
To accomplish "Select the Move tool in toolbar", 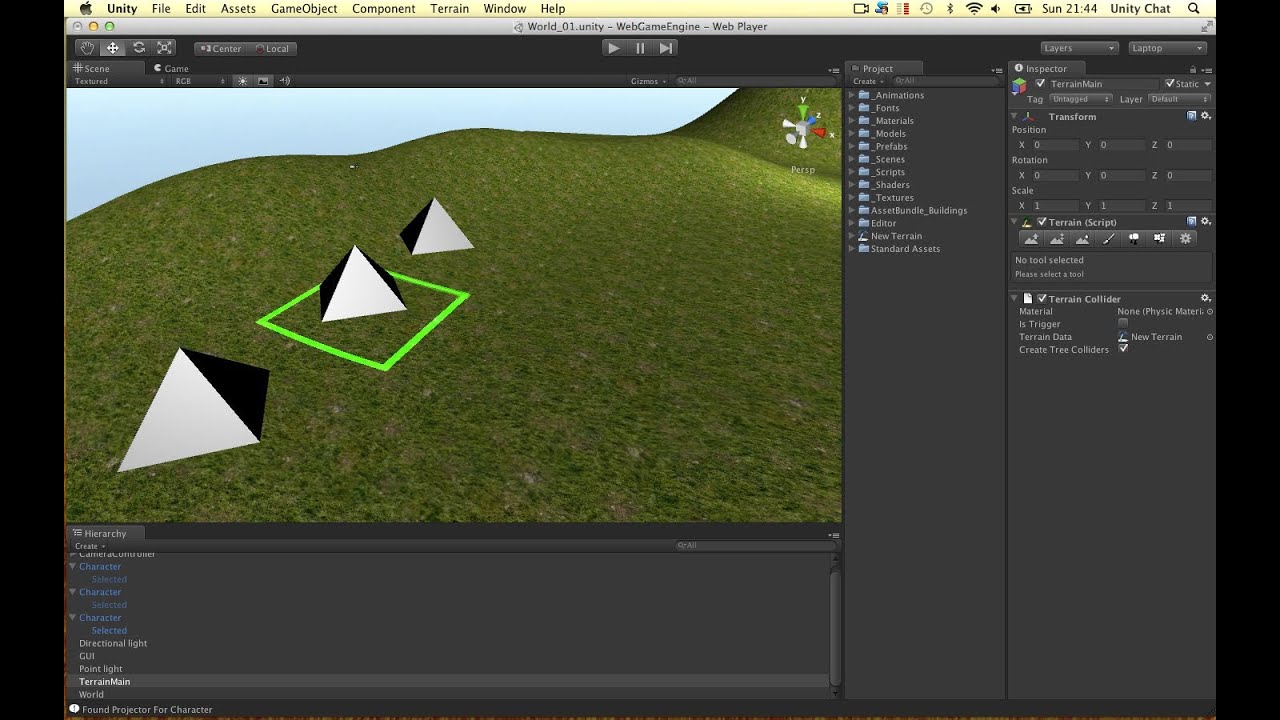I will point(113,48).
